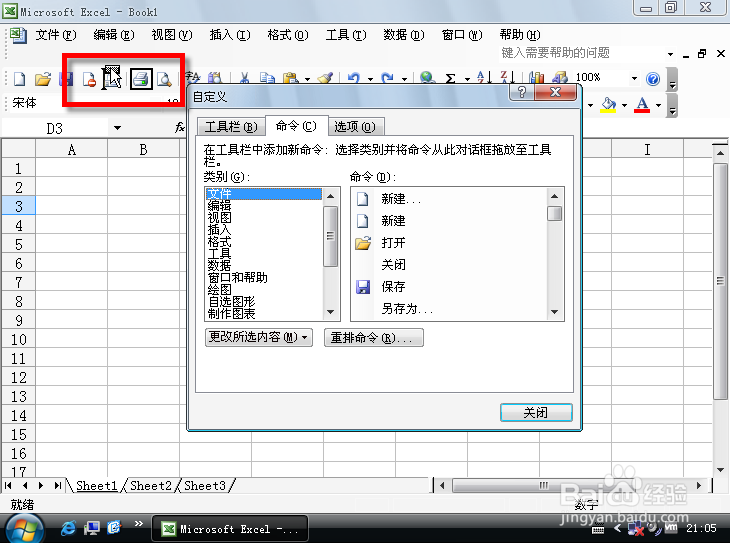Open the Fill Color dropdown arrow
The height and width of the screenshot is (543, 730).
tap(624, 105)
